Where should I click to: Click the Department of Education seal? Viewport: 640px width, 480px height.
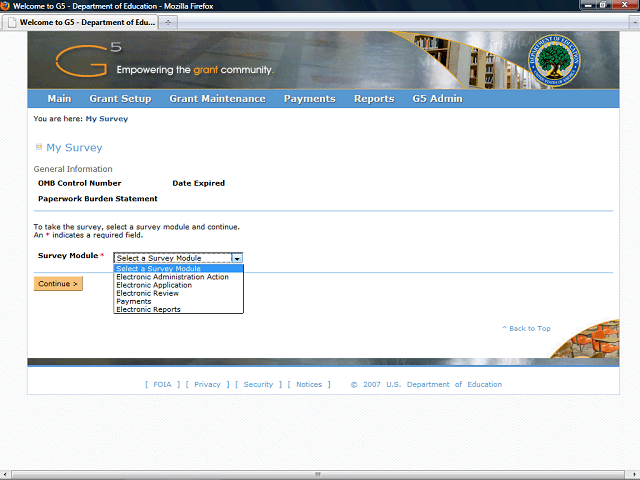click(x=554, y=60)
